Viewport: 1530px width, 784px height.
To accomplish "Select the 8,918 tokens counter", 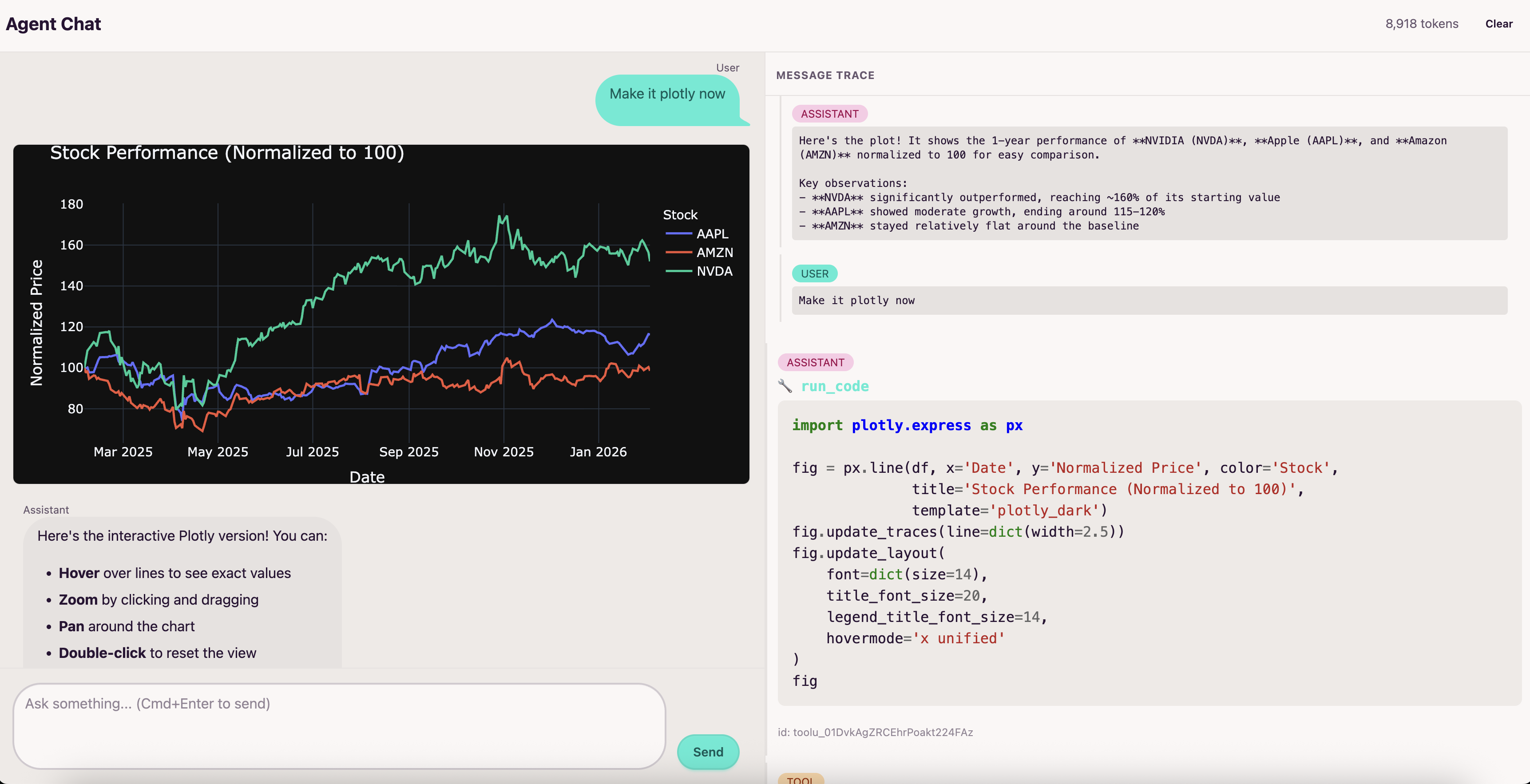I will (x=1422, y=24).
